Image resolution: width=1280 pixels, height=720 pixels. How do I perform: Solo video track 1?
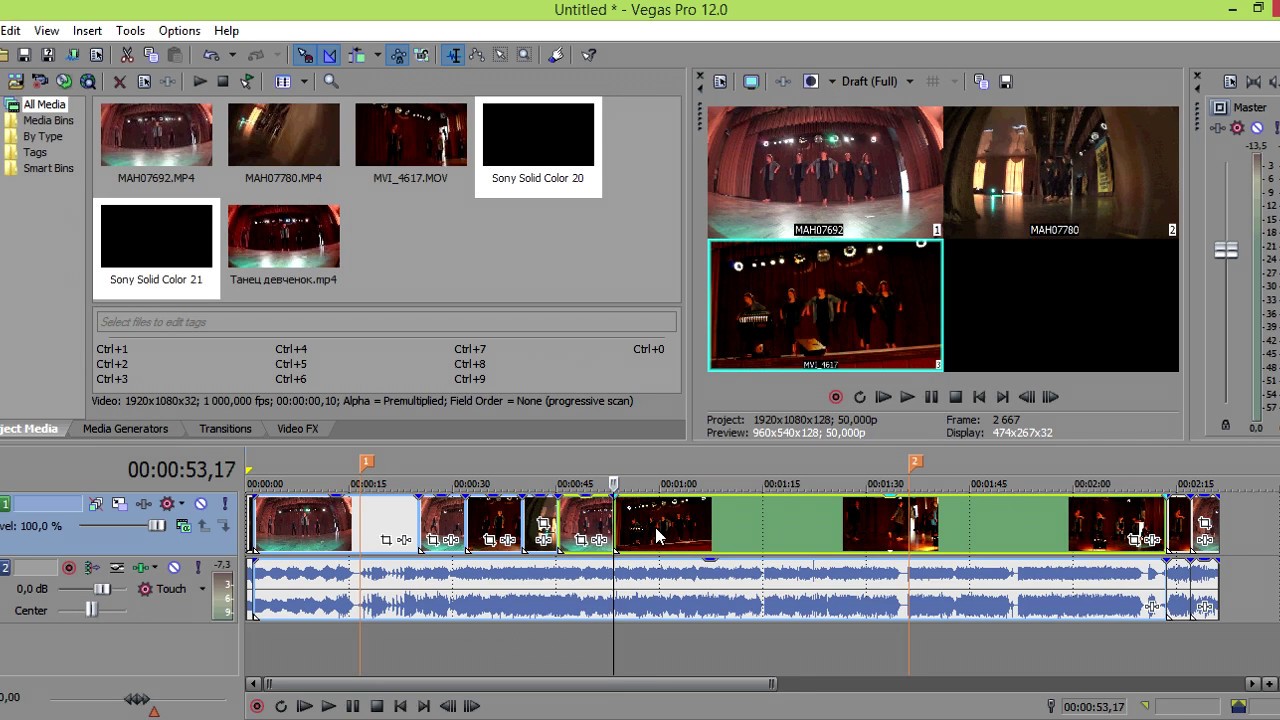tap(225, 504)
